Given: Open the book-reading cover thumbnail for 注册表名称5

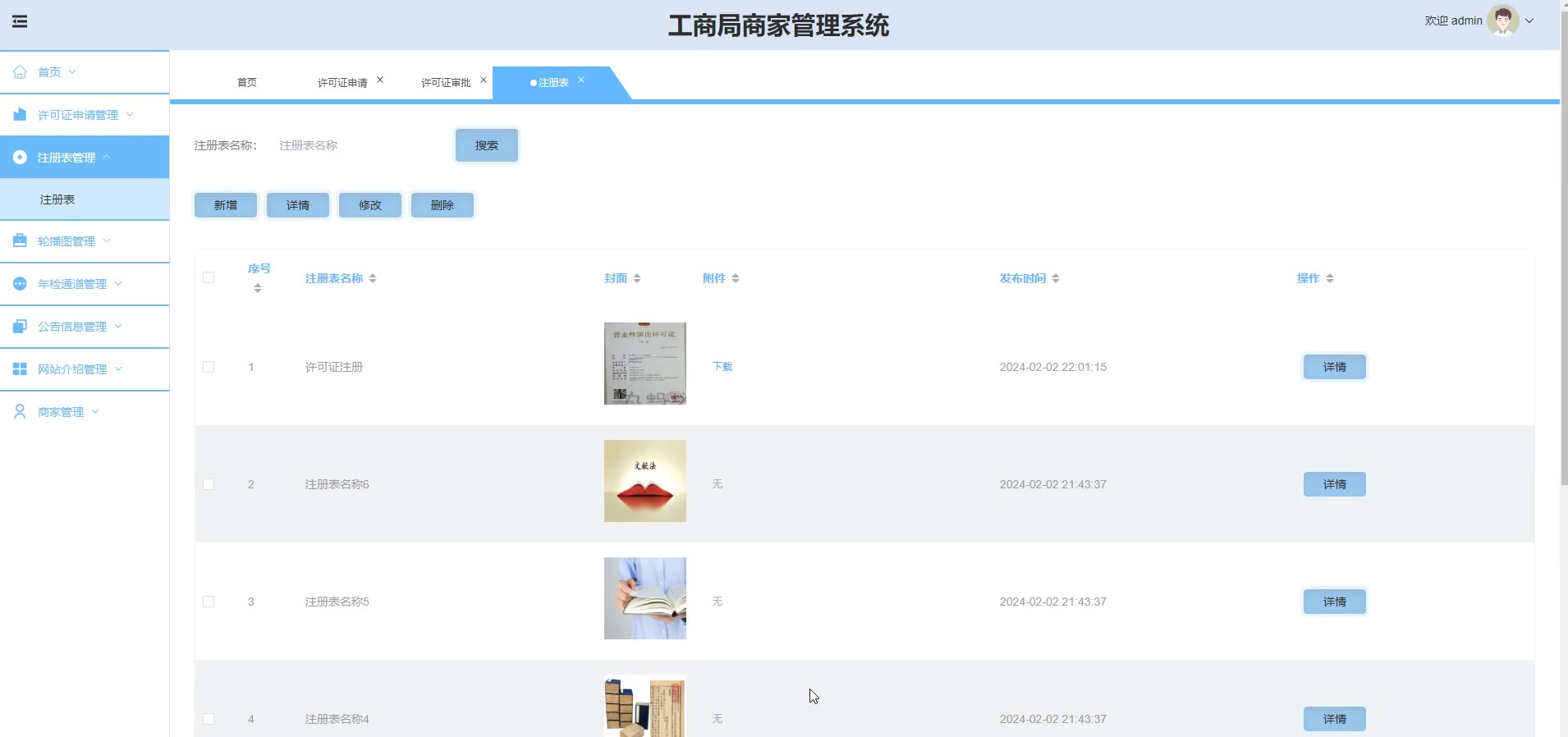Looking at the screenshot, I should 645,598.
